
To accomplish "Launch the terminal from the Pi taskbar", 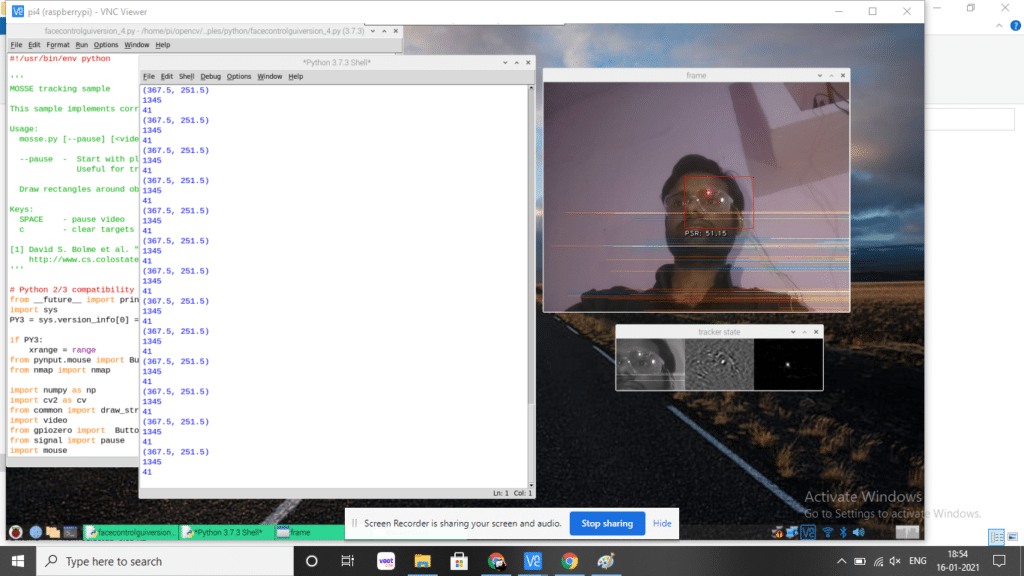I will coord(69,531).
